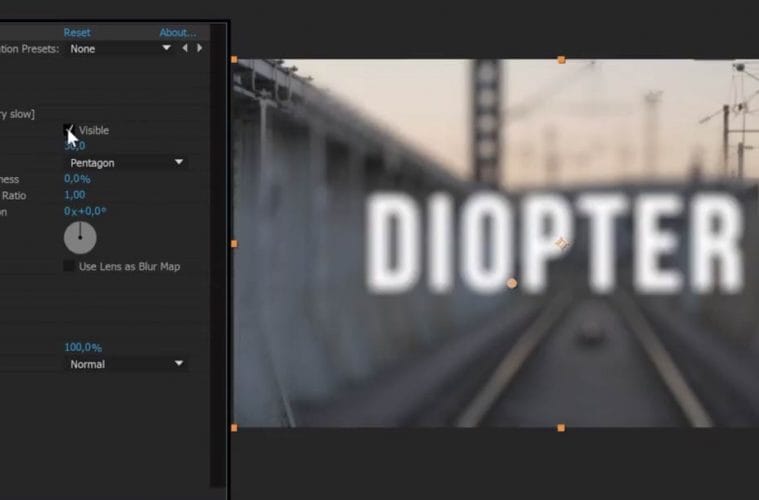Click the 0,0% roundness value
Image resolution: width=759 pixels, height=500 pixels.
tap(77, 179)
